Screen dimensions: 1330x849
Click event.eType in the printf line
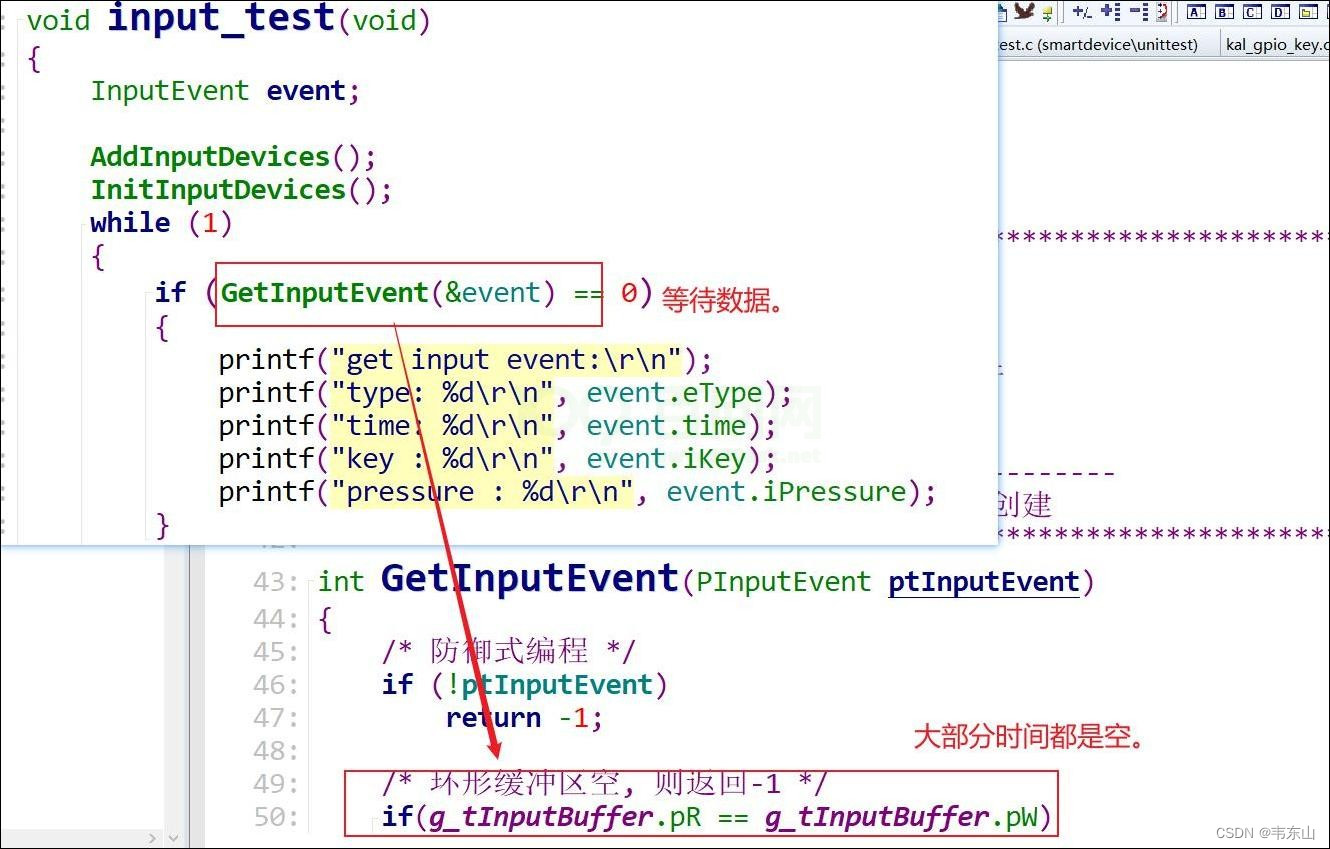pyautogui.click(x=675, y=393)
